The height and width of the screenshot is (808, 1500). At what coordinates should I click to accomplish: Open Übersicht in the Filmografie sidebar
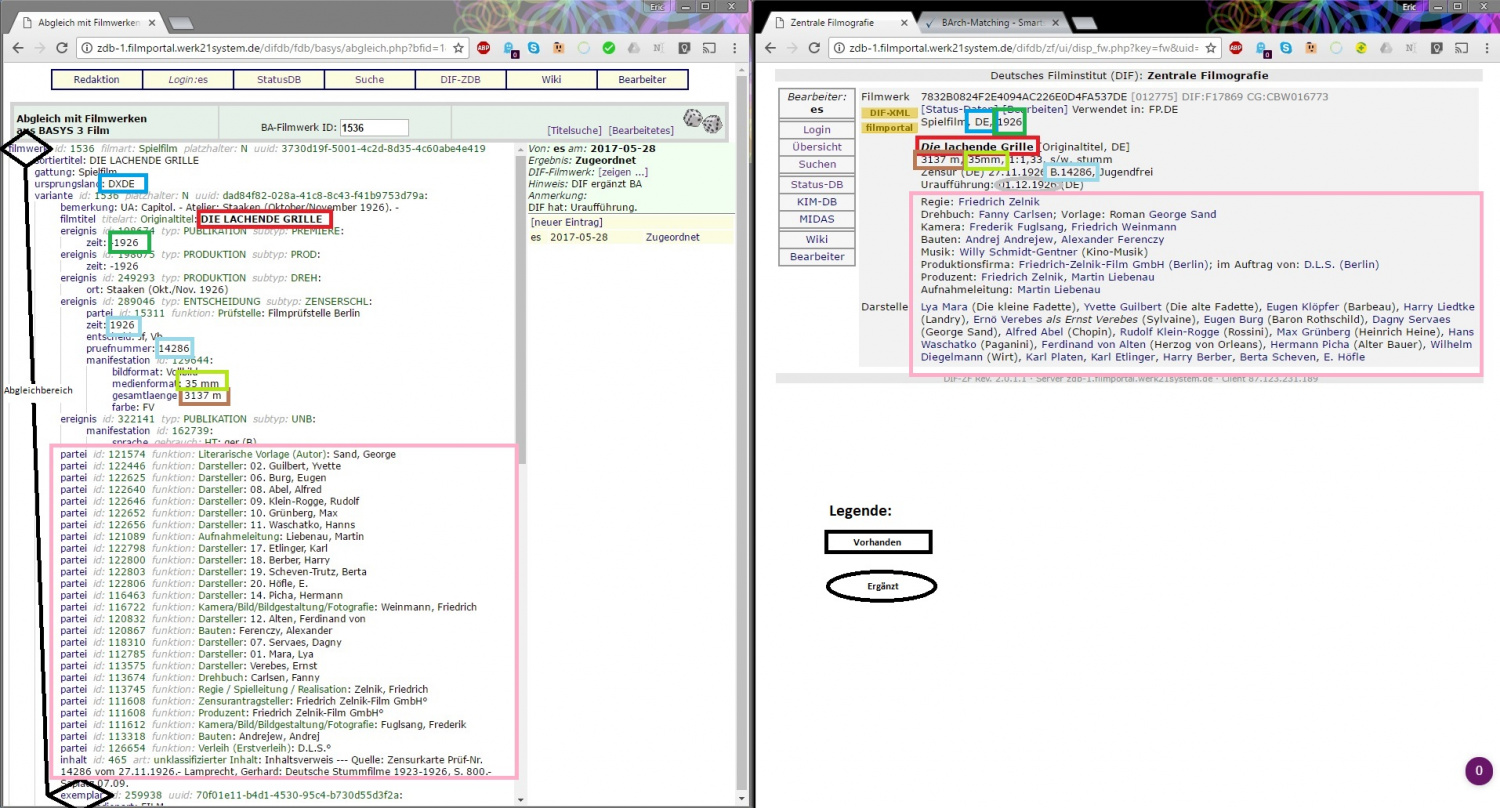point(817,147)
